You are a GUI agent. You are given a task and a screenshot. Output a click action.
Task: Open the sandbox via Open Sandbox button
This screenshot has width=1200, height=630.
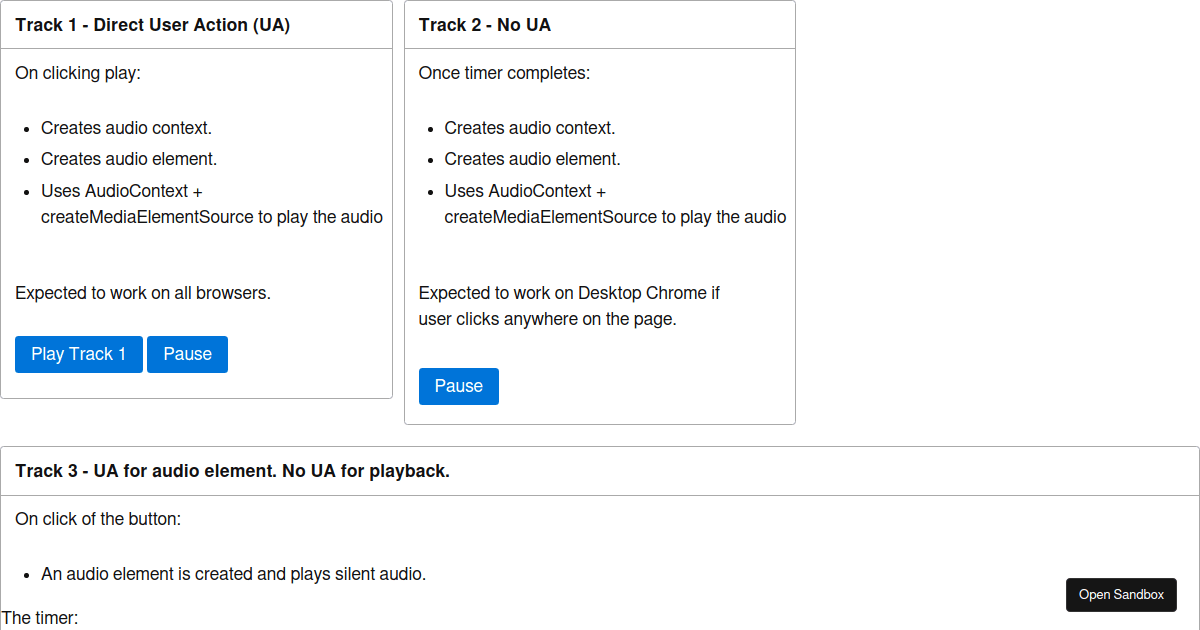(x=1121, y=595)
